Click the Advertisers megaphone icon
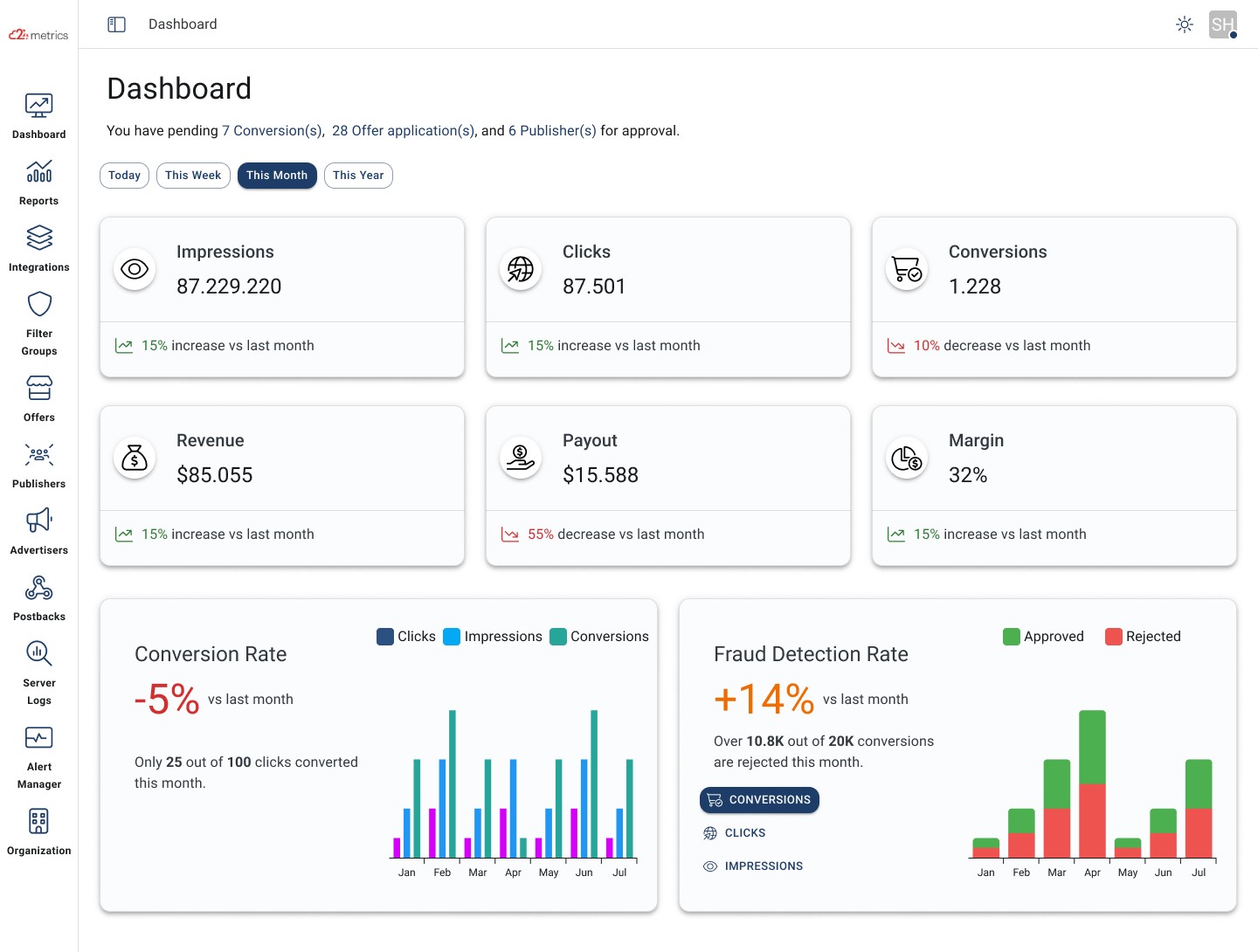 [38, 521]
